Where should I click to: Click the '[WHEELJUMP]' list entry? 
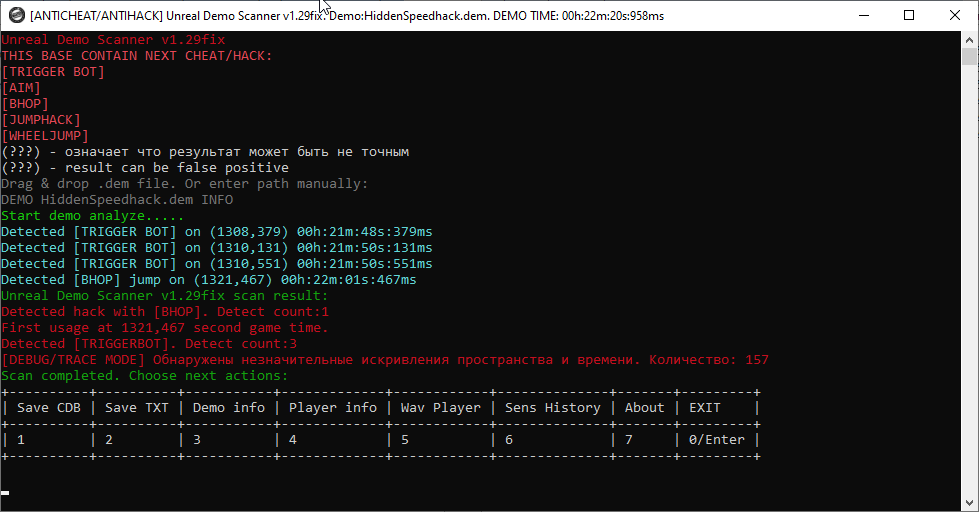click(x=45, y=135)
